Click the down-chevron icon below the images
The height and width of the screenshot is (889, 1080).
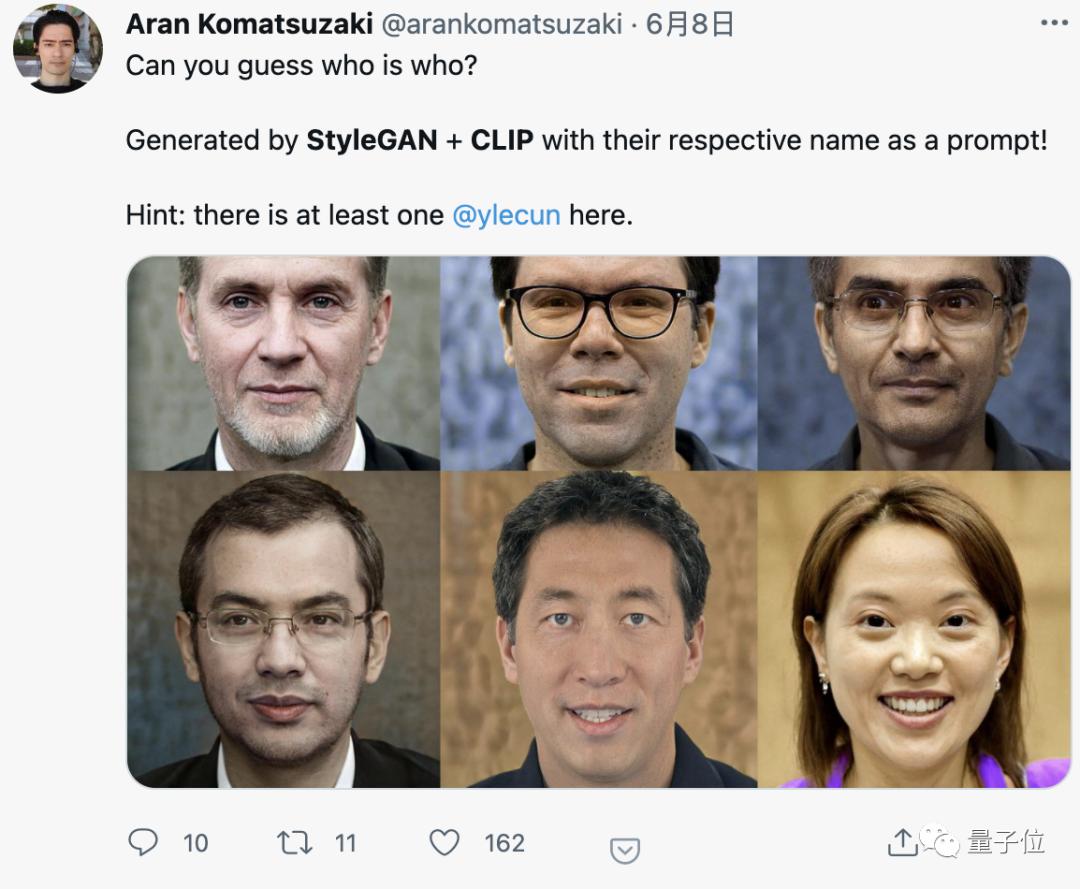(x=625, y=850)
